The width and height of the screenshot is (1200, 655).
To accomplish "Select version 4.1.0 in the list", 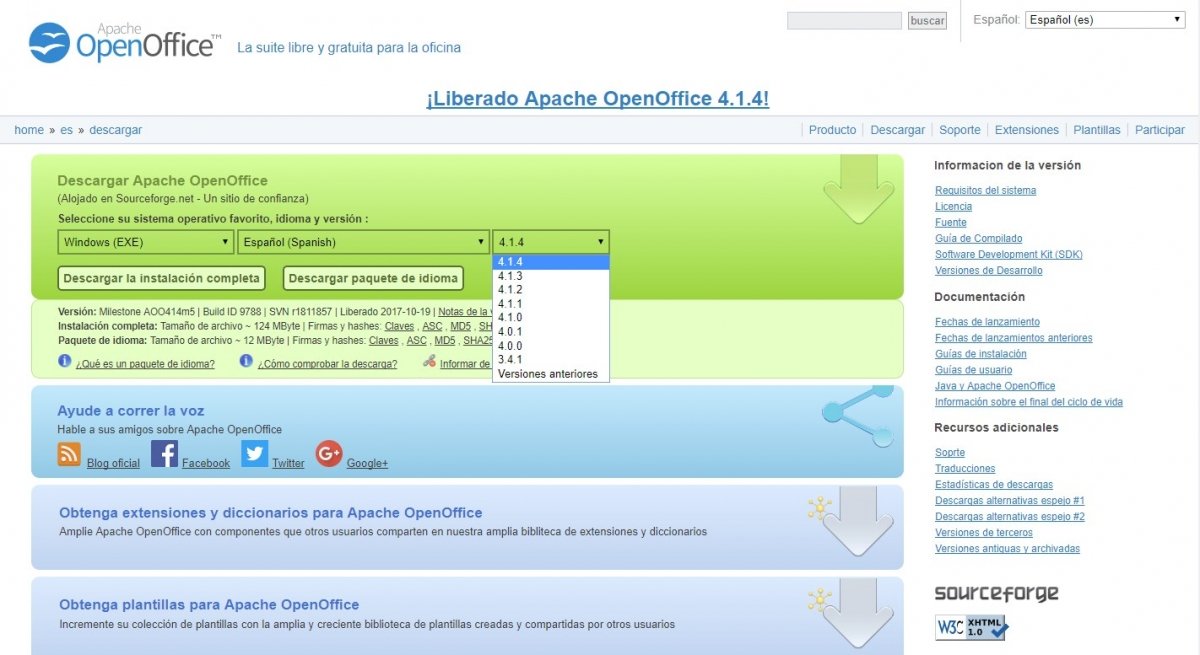I will (551, 318).
